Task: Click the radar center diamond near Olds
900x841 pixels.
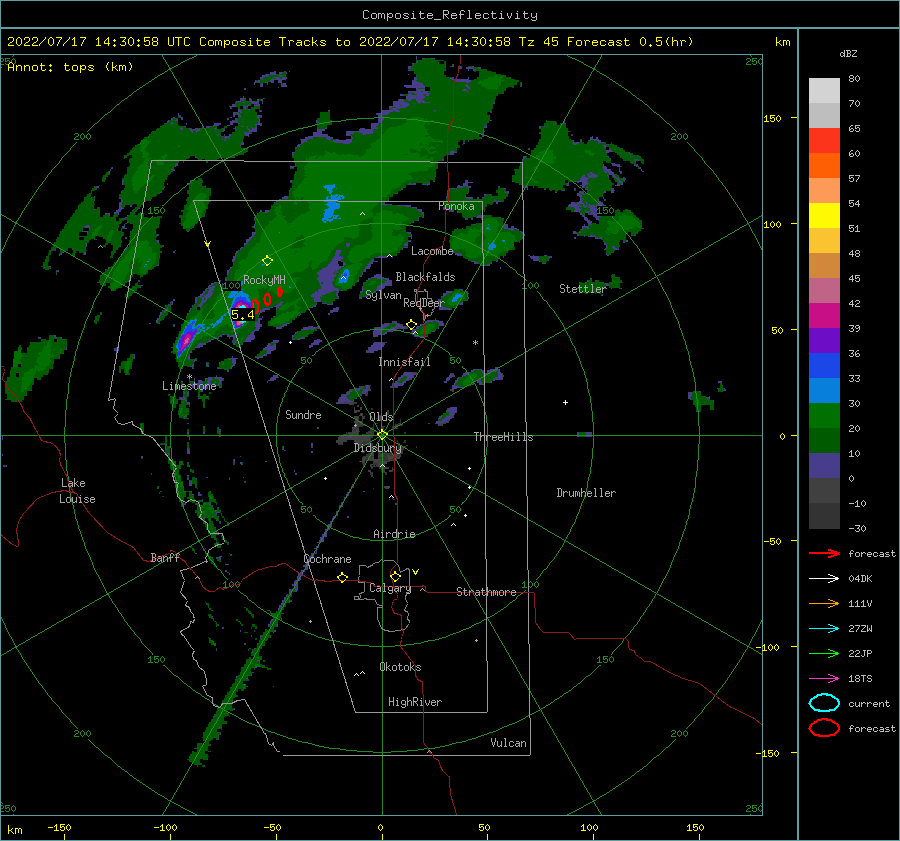Action: coord(382,435)
